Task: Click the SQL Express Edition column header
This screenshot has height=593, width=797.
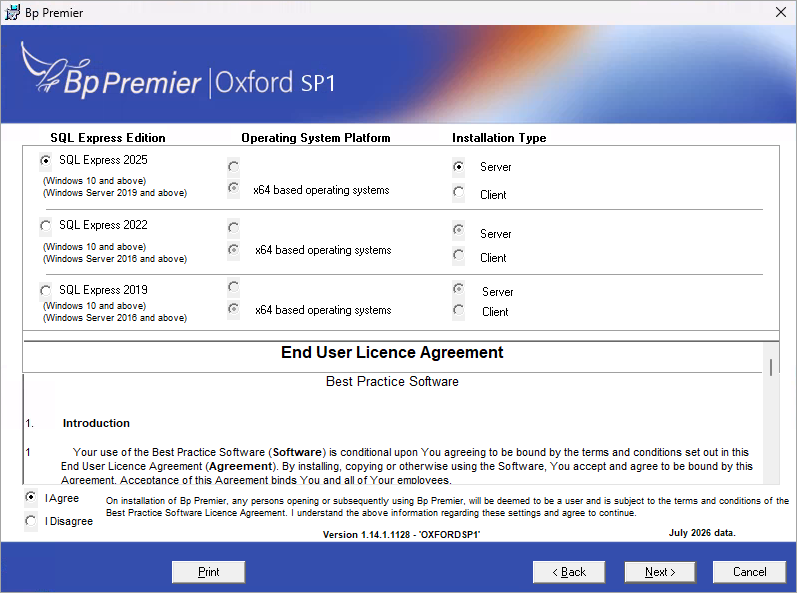Action: [x=108, y=138]
